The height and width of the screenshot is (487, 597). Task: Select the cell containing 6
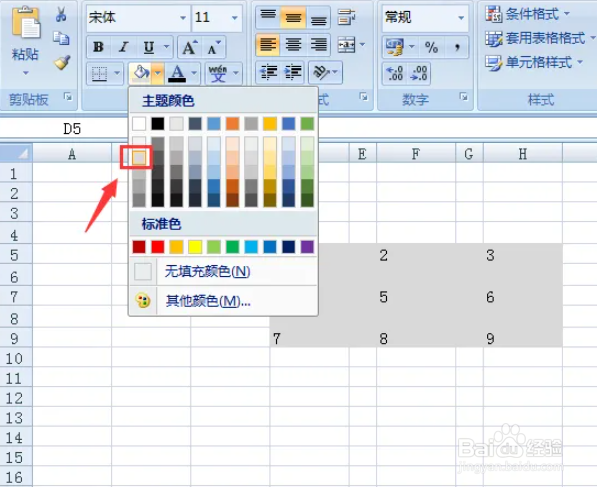[x=523, y=297]
